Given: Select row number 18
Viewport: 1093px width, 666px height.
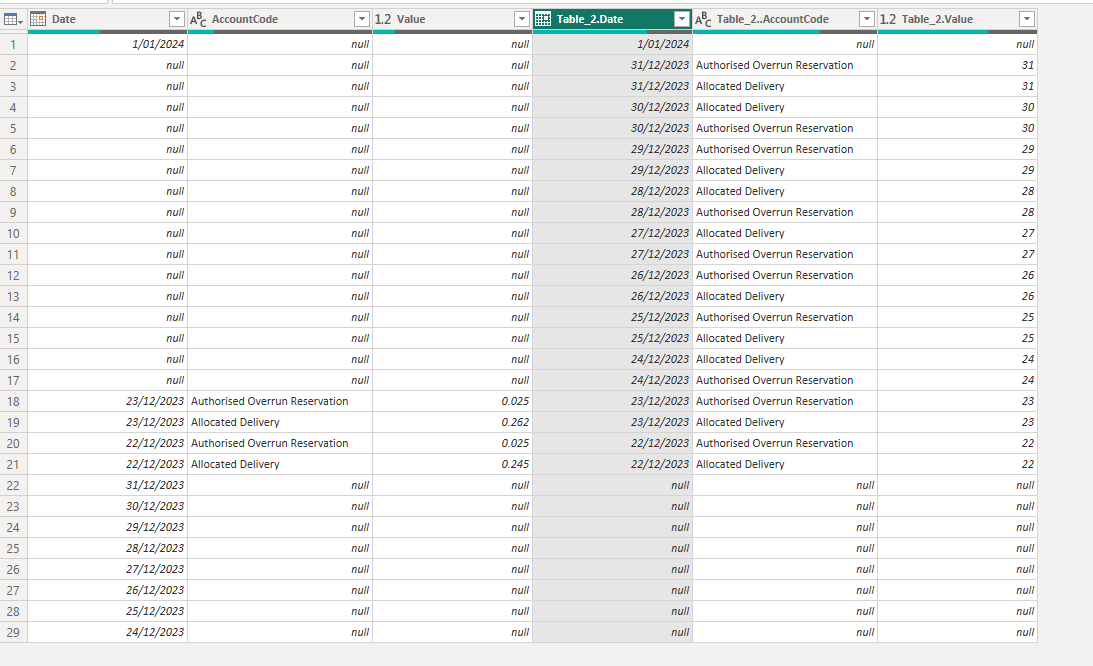Looking at the screenshot, I should [13, 401].
